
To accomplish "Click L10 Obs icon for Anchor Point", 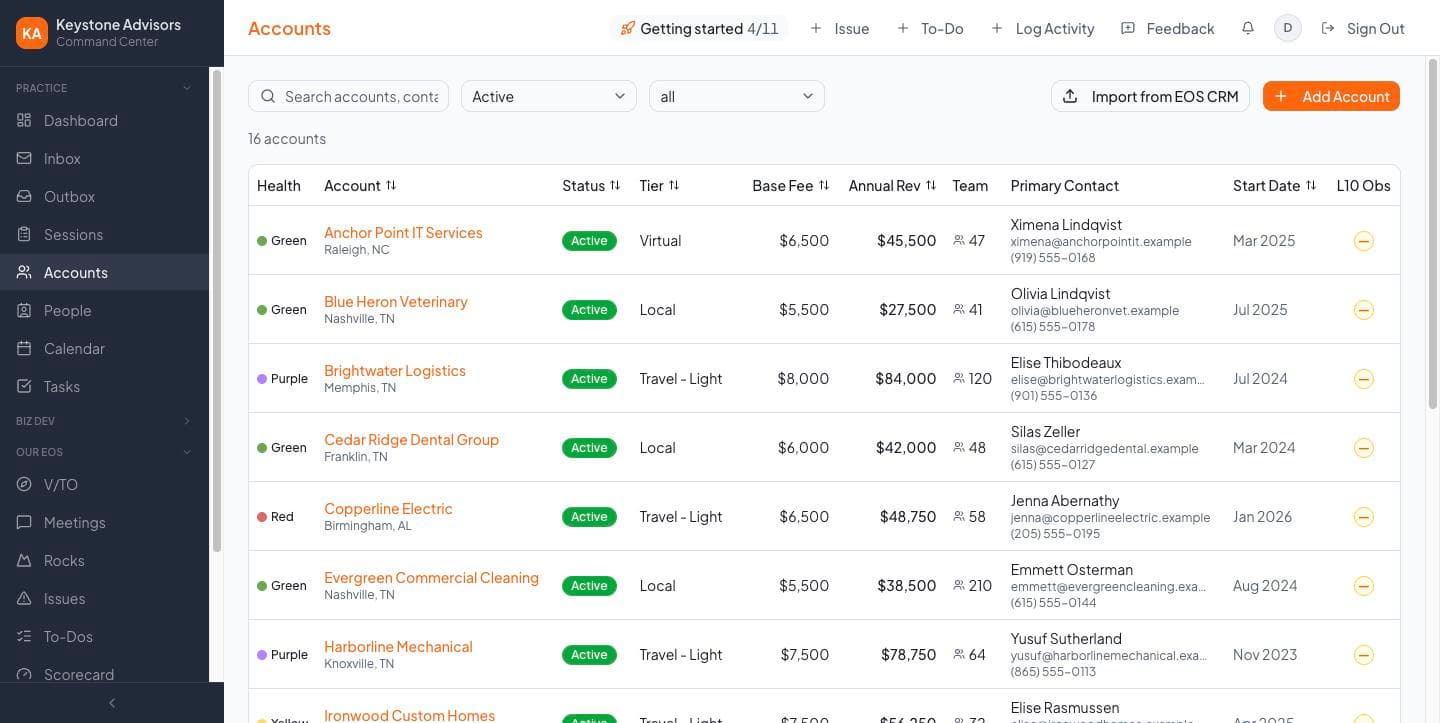I will pyautogui.click(x=1363, y=241).
